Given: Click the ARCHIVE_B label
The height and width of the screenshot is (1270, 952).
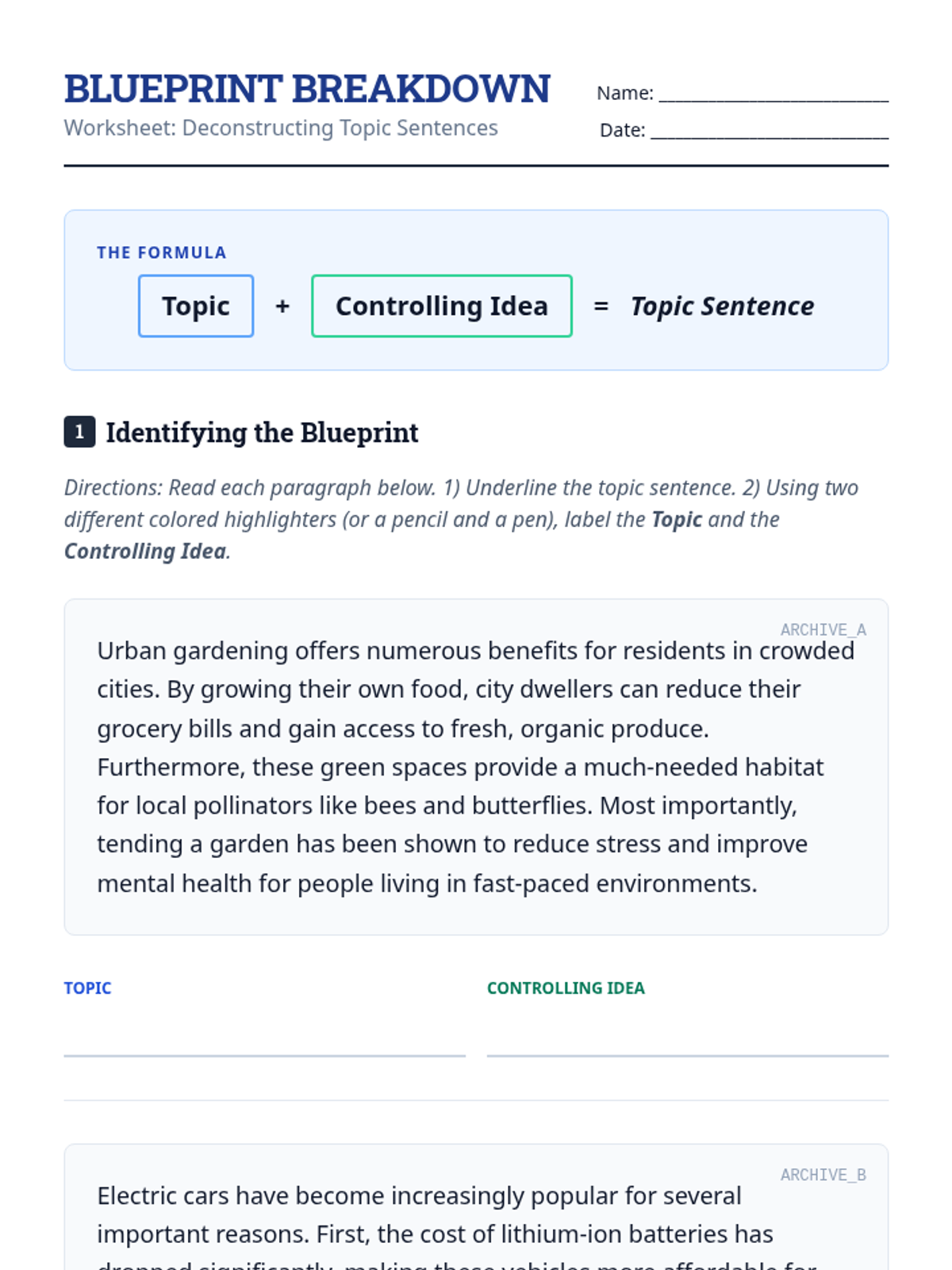Looking at the screenshot, I should click(823, 1175).
